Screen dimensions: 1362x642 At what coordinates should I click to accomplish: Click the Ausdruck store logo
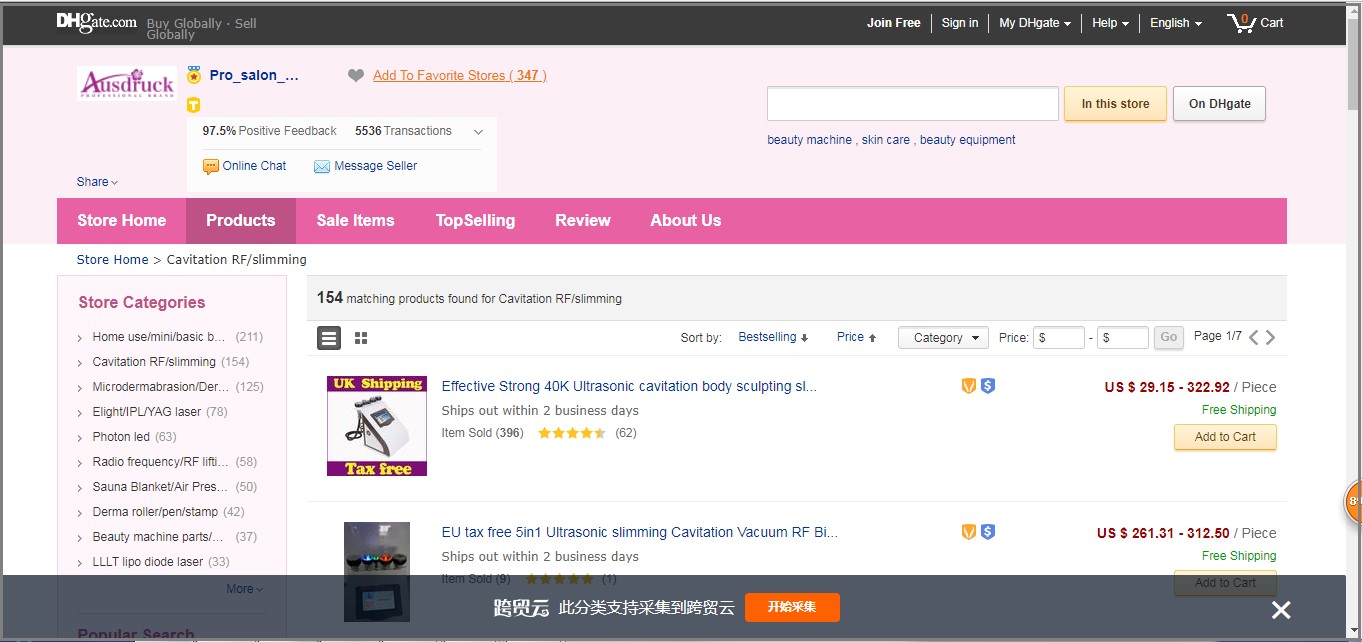(x=127, y=83)
